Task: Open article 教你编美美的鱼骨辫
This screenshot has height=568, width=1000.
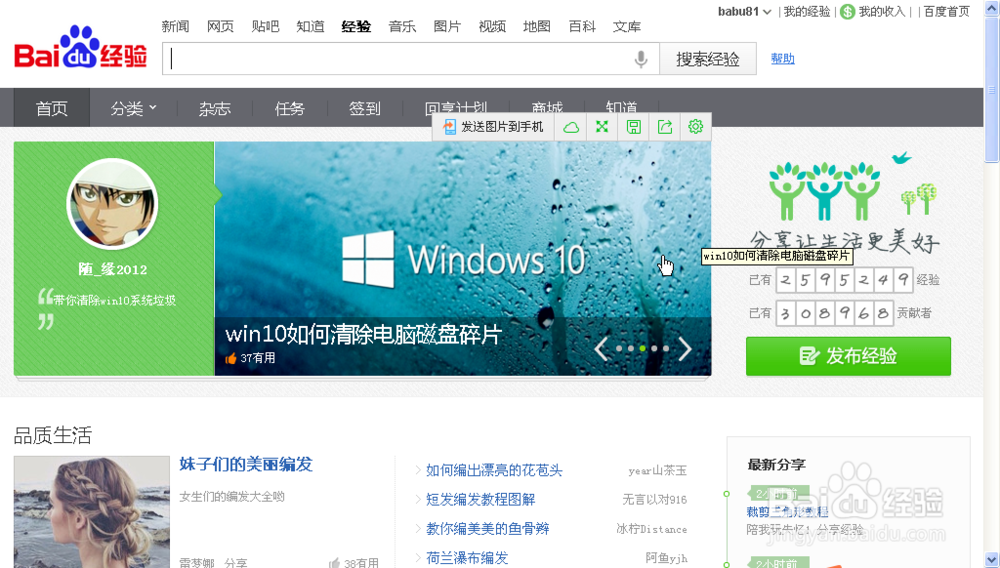Action: [x=487, y=528]
